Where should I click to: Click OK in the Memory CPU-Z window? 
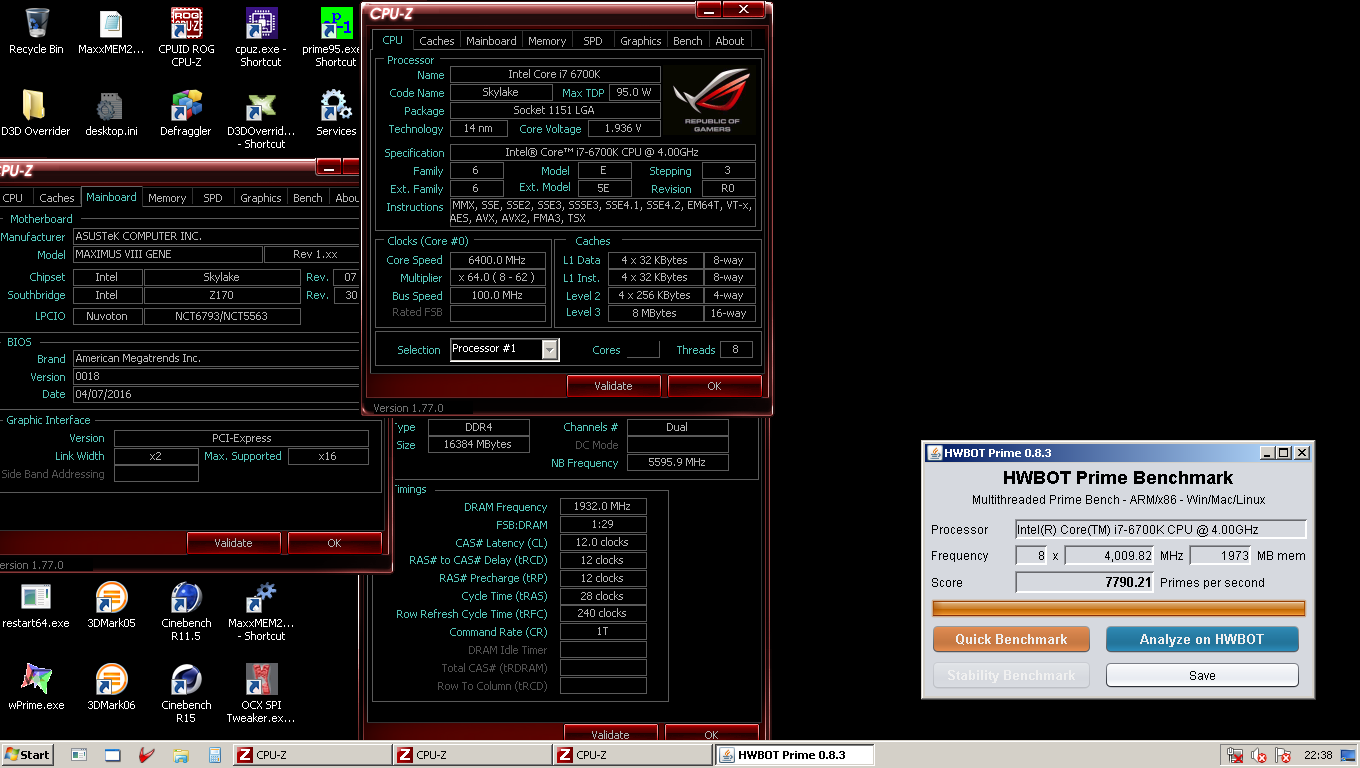(x=711, y=734)
